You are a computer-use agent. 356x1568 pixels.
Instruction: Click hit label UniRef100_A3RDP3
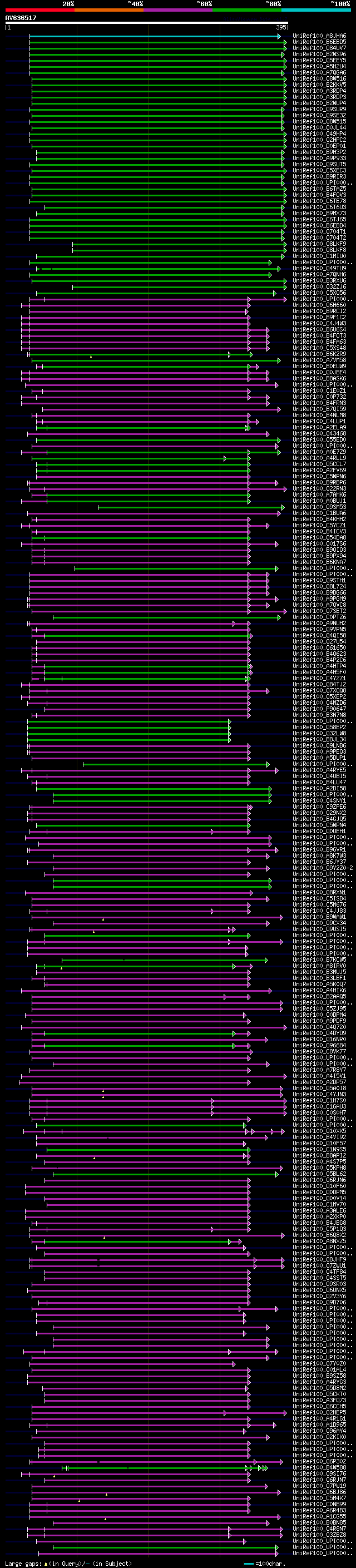319,97
